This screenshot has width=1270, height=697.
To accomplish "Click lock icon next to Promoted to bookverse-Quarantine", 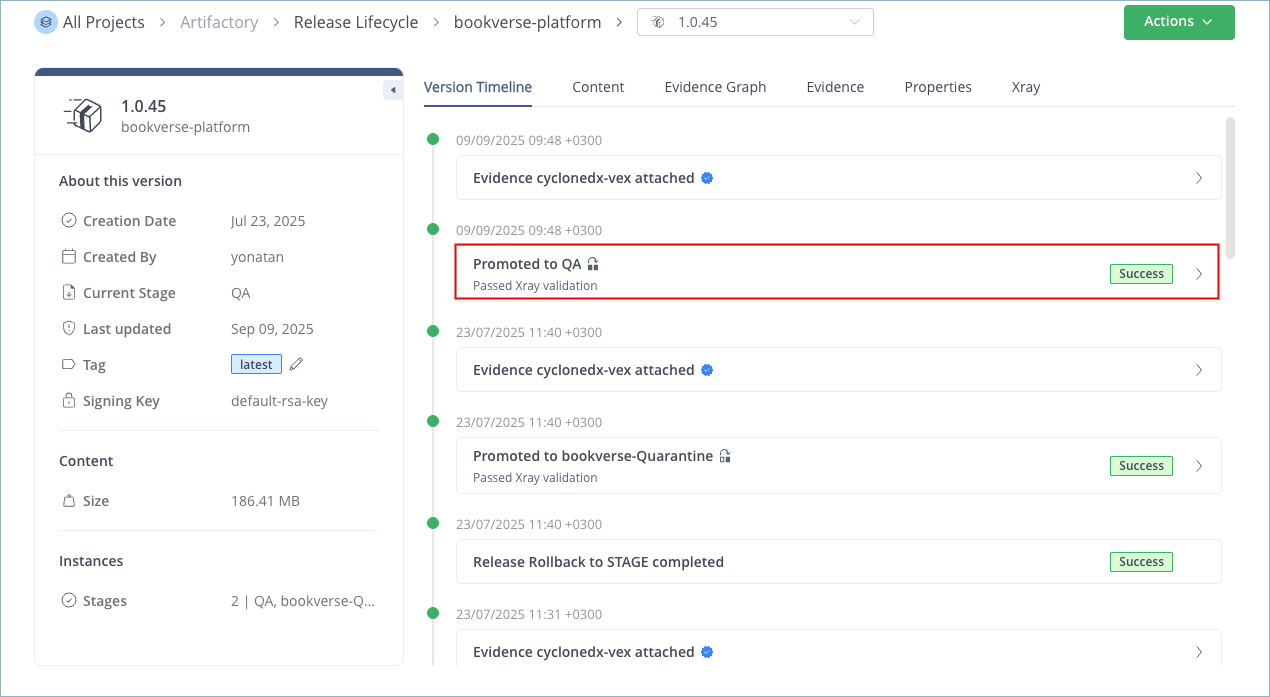I will [x=725, y=456].
